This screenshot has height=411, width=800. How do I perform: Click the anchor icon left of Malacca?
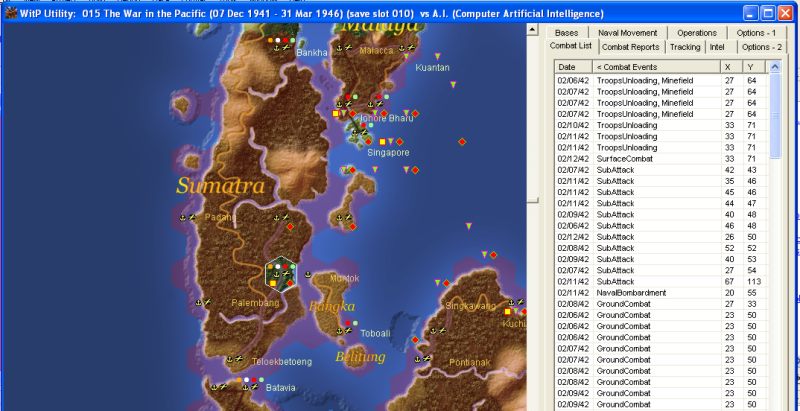(x=339, y=47)
